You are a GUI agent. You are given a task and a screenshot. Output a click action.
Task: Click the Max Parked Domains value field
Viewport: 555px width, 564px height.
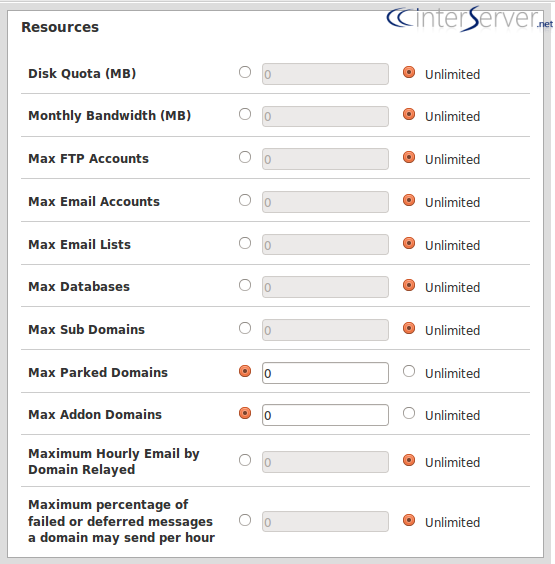(325, 373)
